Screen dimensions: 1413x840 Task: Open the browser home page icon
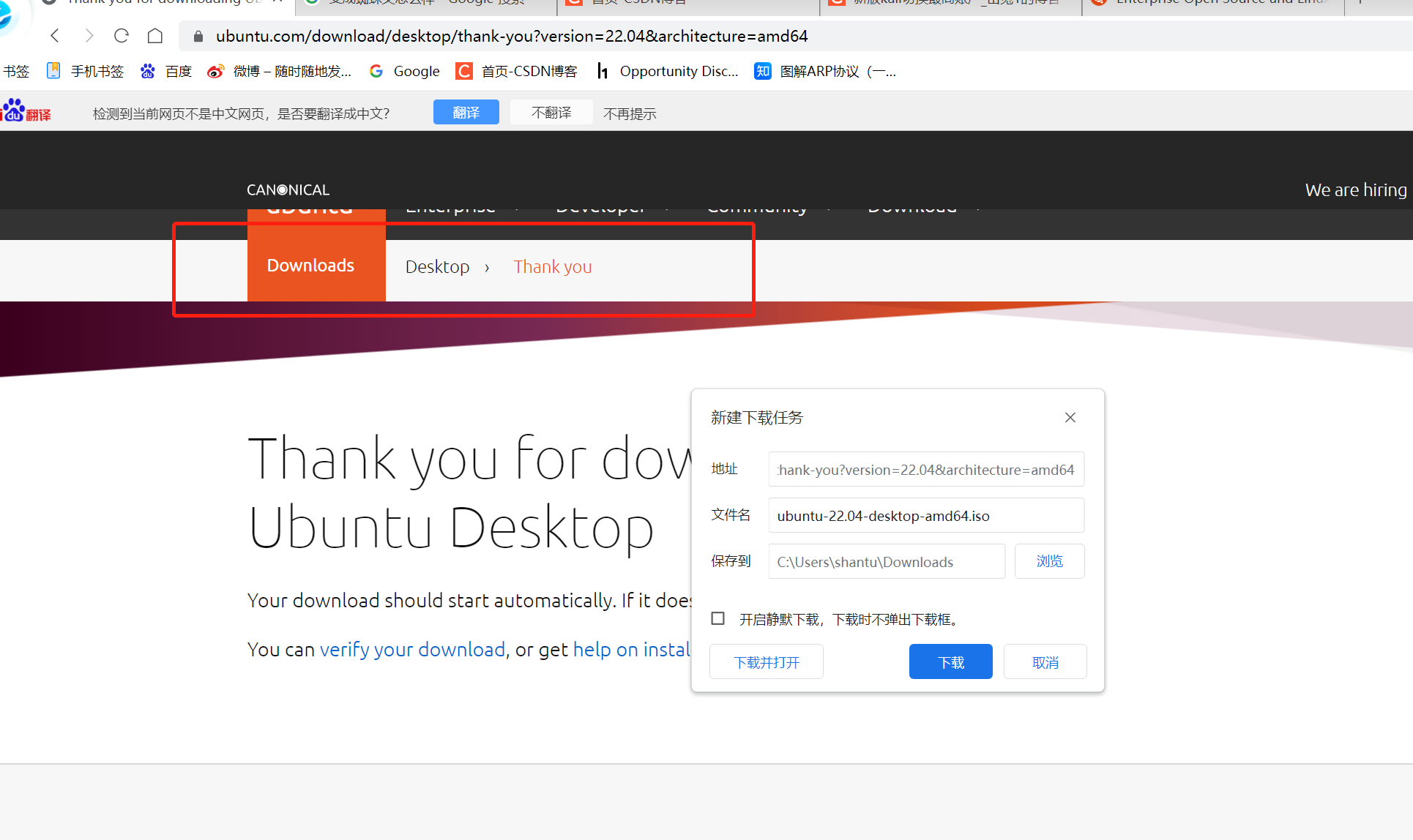tap(155, 36)
